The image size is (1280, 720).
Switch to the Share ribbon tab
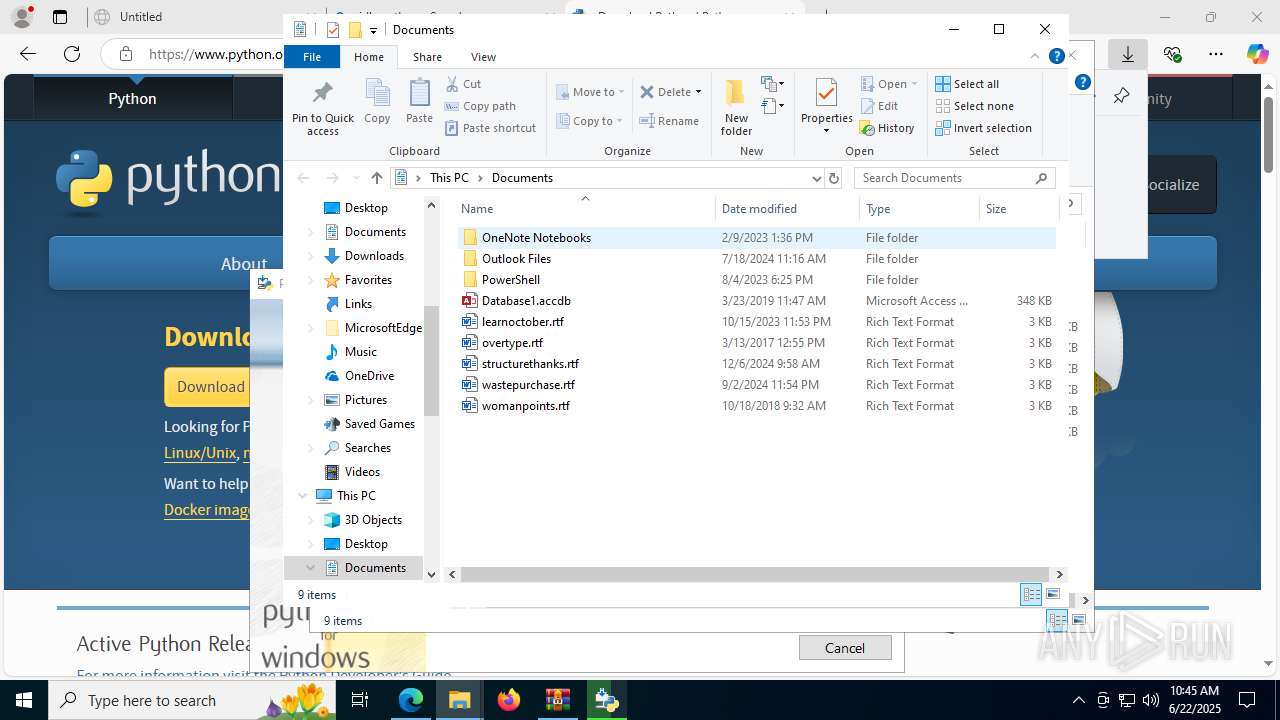[x=427, y=57]
